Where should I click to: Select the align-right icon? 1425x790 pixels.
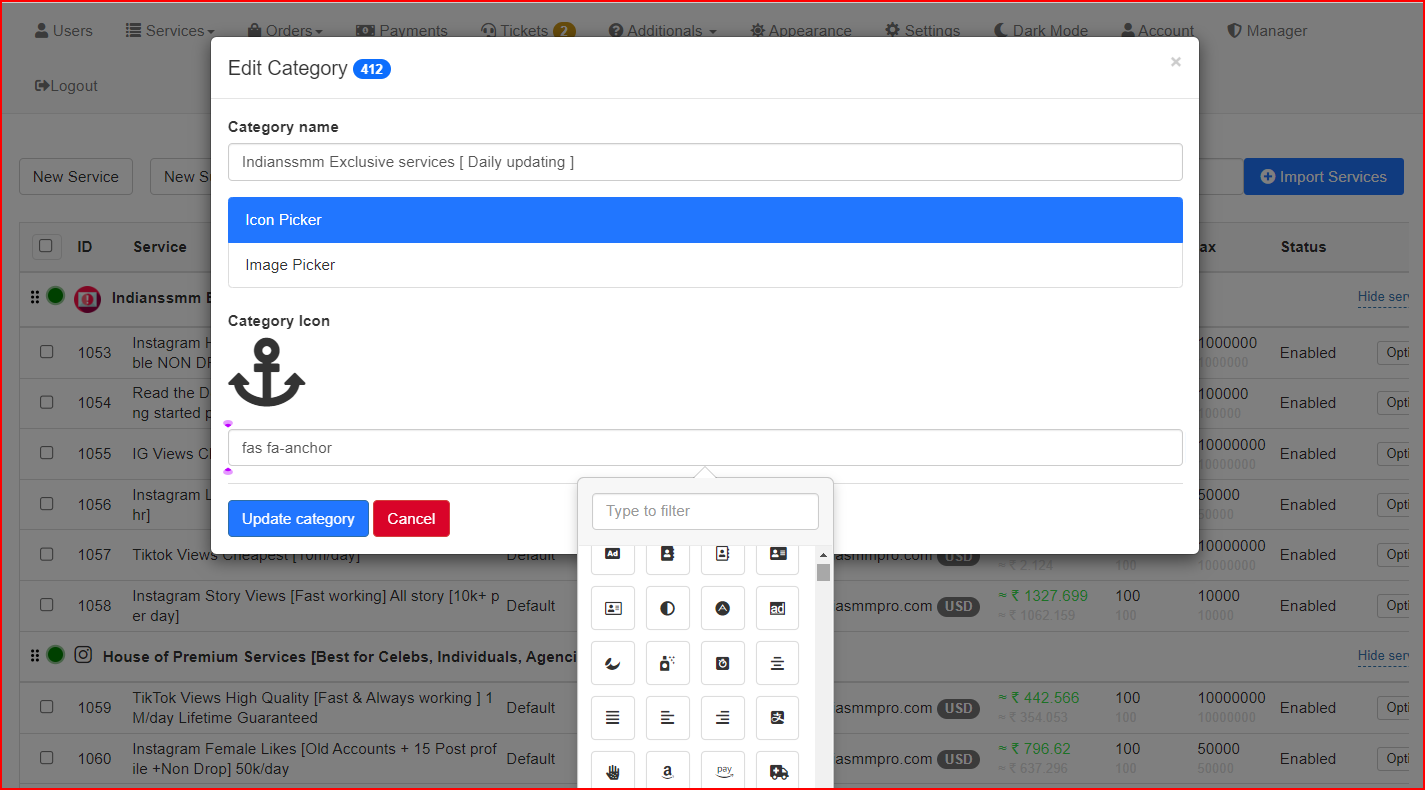click(722, 718)
